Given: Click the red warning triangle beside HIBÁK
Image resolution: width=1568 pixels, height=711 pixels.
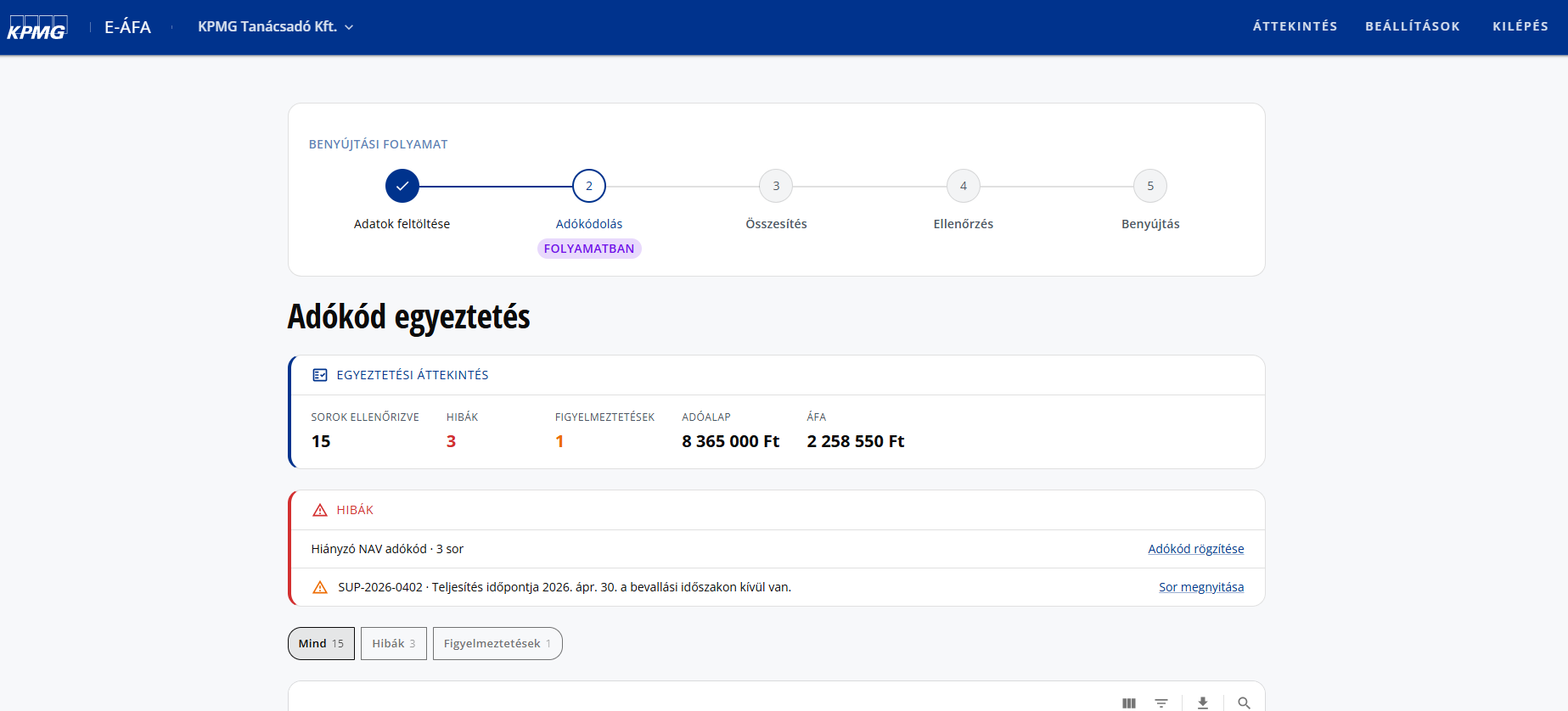Looking at the screenshot, I should pyautogui.click(x=320, y=510).
